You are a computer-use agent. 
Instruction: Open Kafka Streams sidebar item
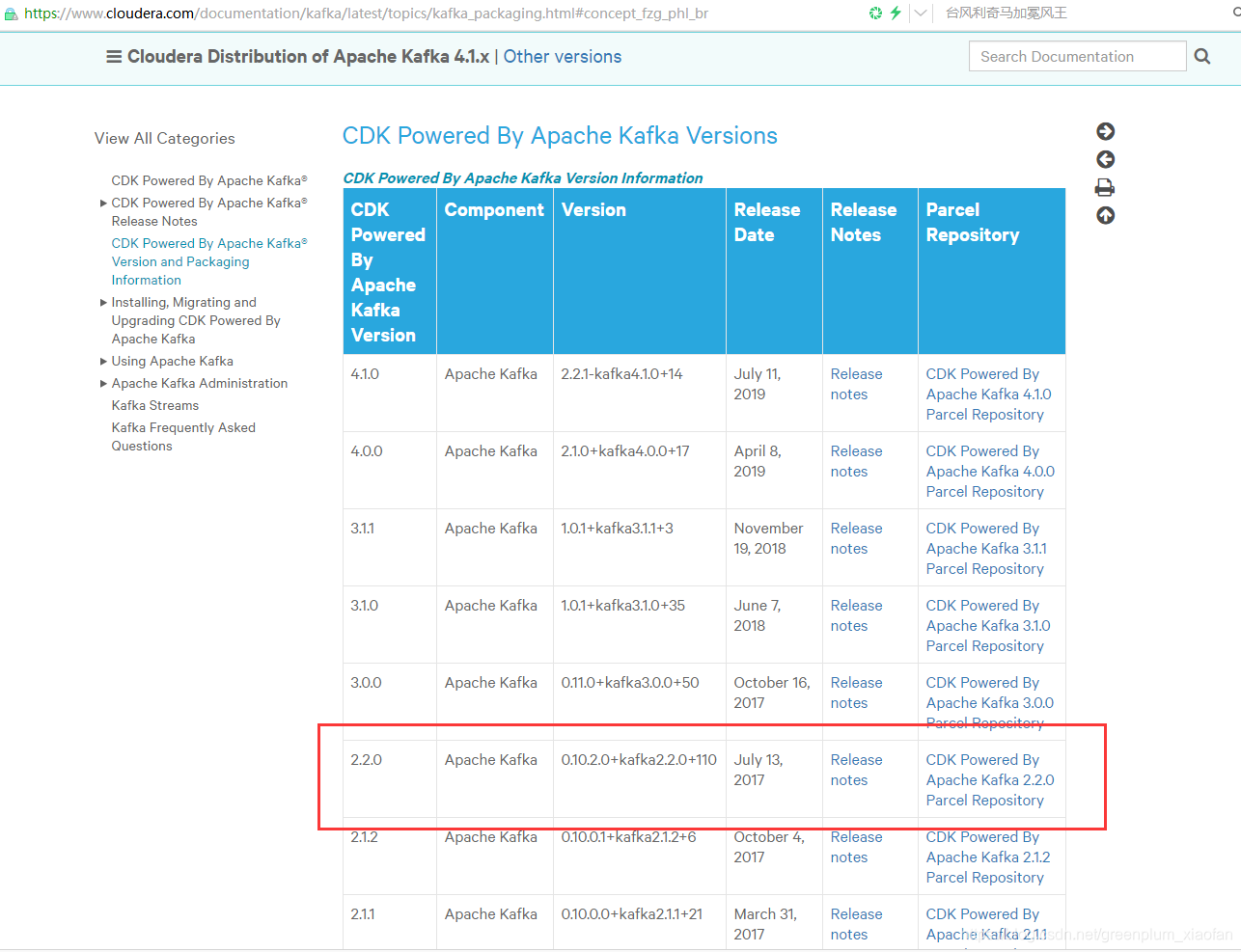(155, 405)
